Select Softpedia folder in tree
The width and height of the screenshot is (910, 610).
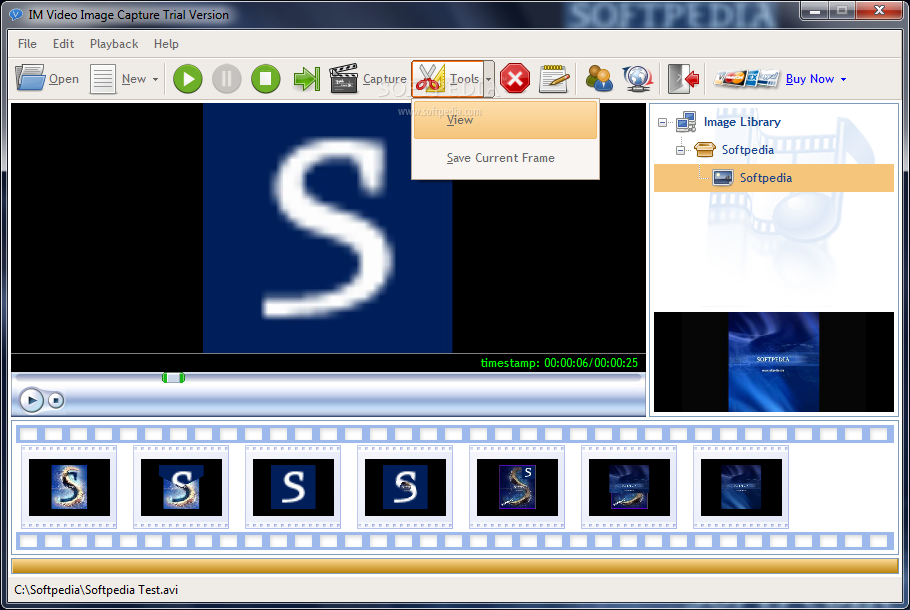(x=748, y=150)
